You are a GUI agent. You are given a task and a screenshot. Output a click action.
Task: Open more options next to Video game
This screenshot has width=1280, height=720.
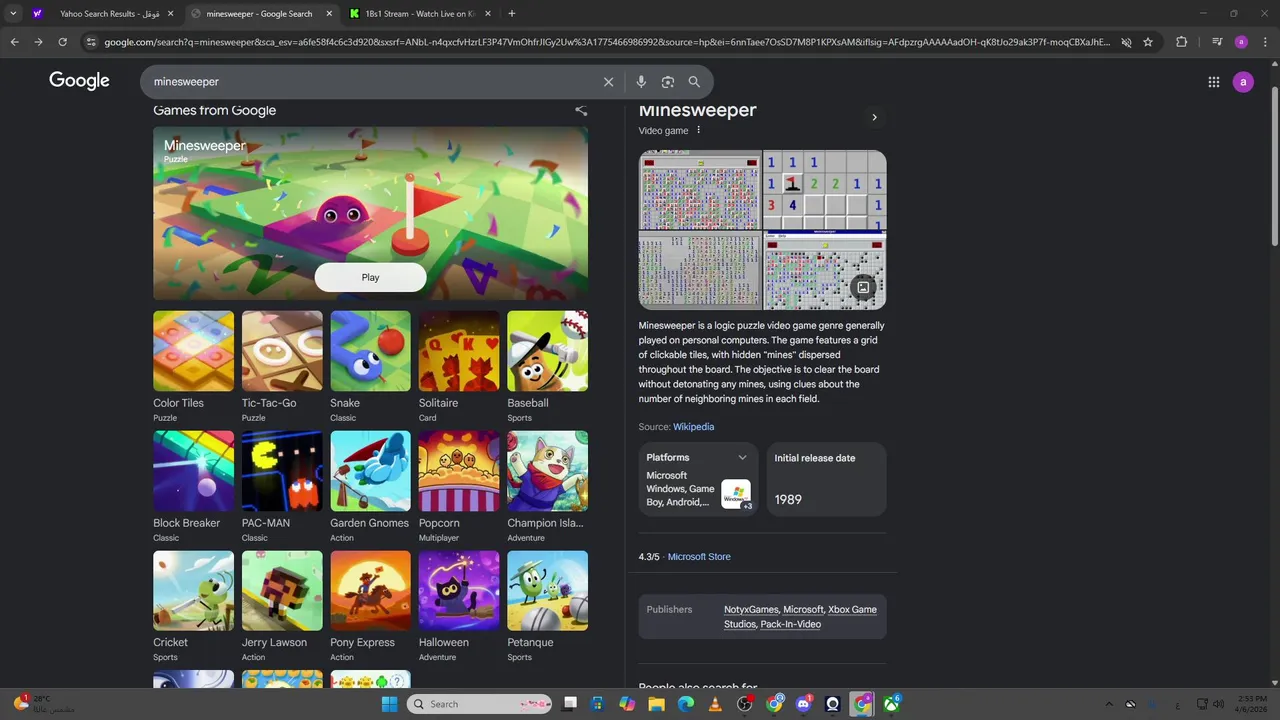coord(699,130)
